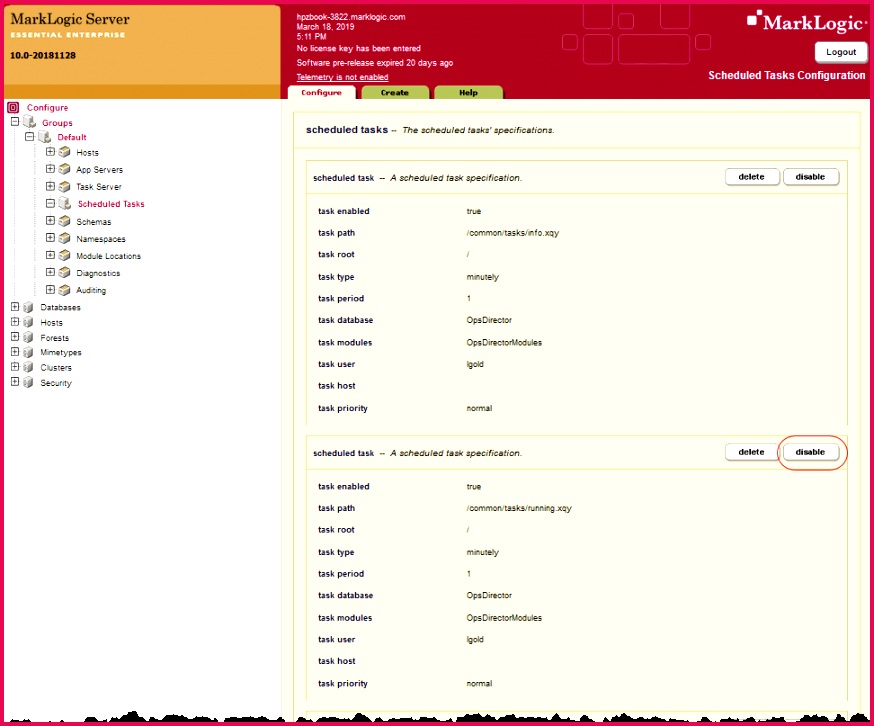Click the Default group icon
The image size is (874, 726).
[x=45, y=137]
